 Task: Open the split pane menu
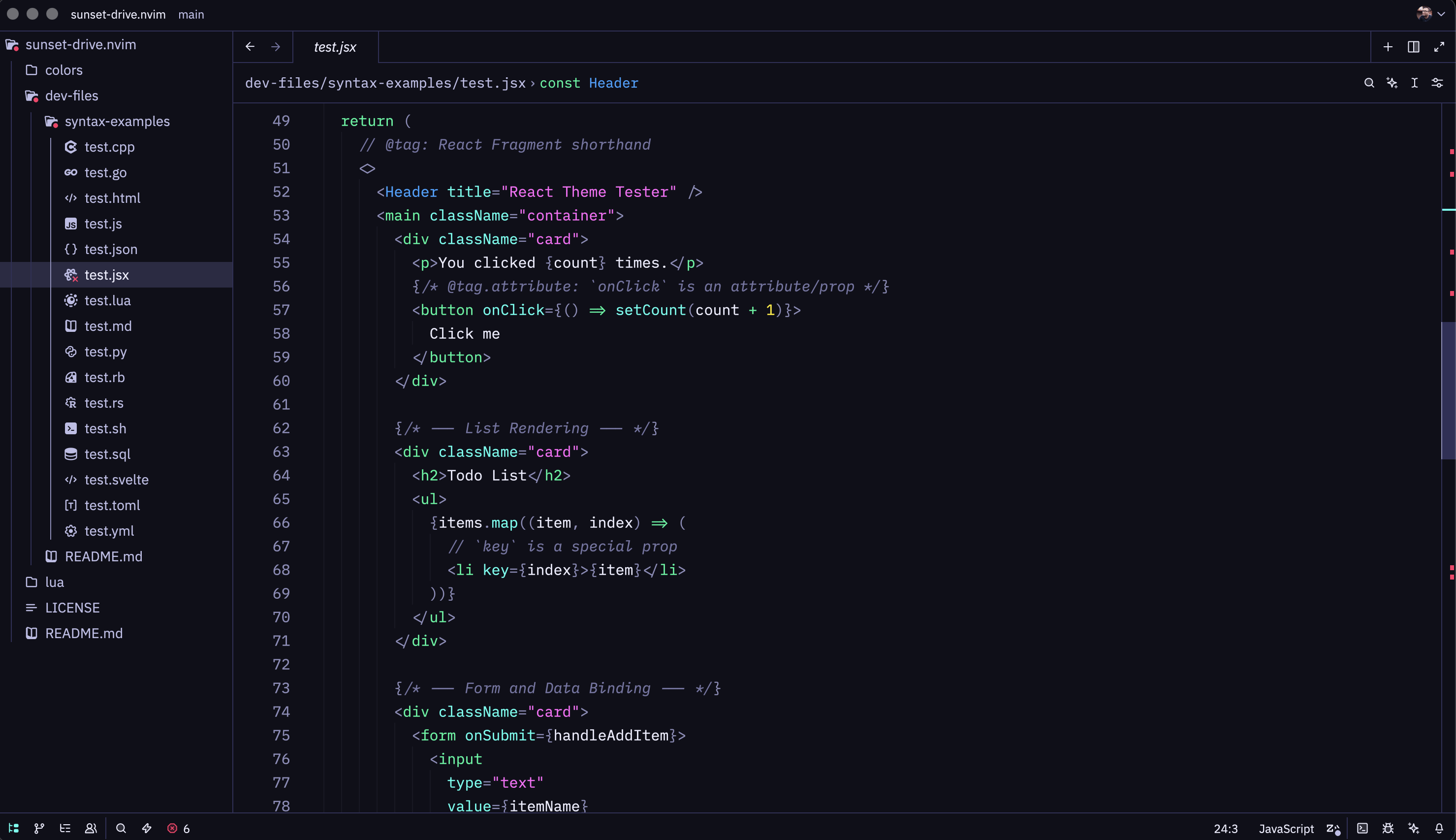point(1413,47)
